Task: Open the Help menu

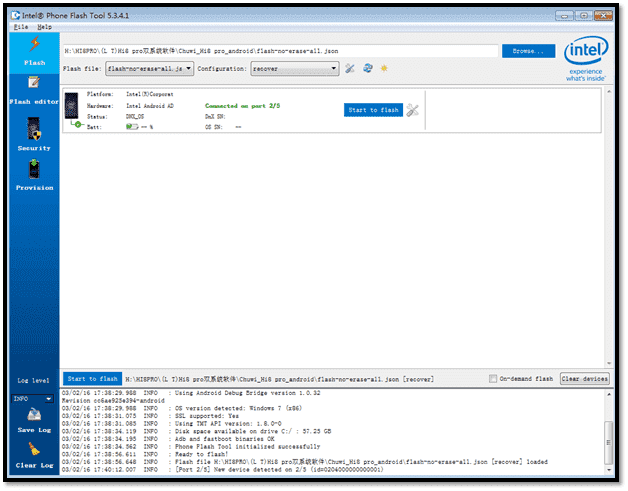Action: coord(44,27)
